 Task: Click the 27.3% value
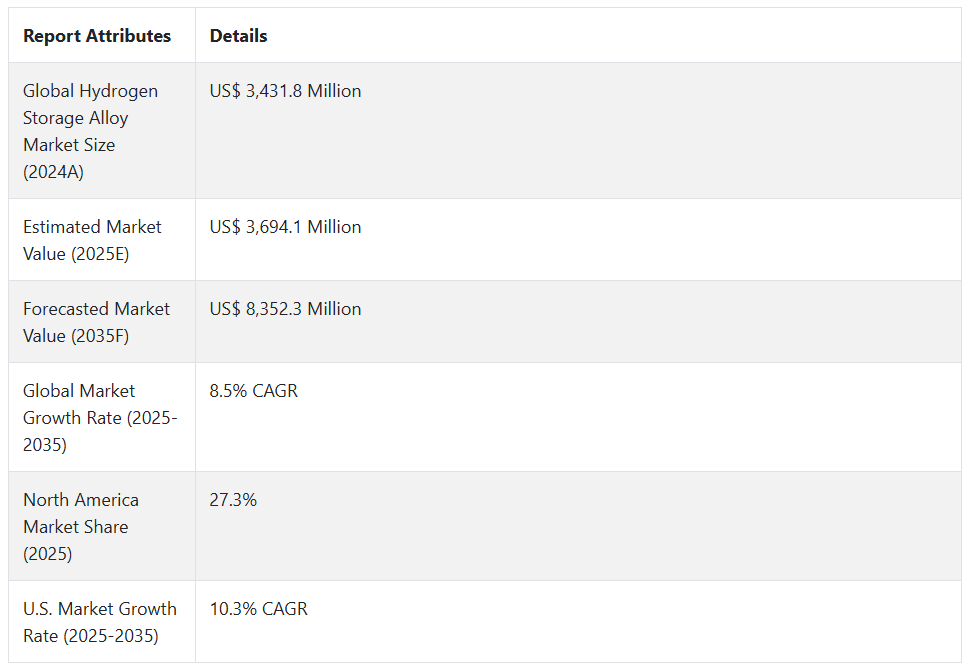pyautogui.click(x=233, y=500)
